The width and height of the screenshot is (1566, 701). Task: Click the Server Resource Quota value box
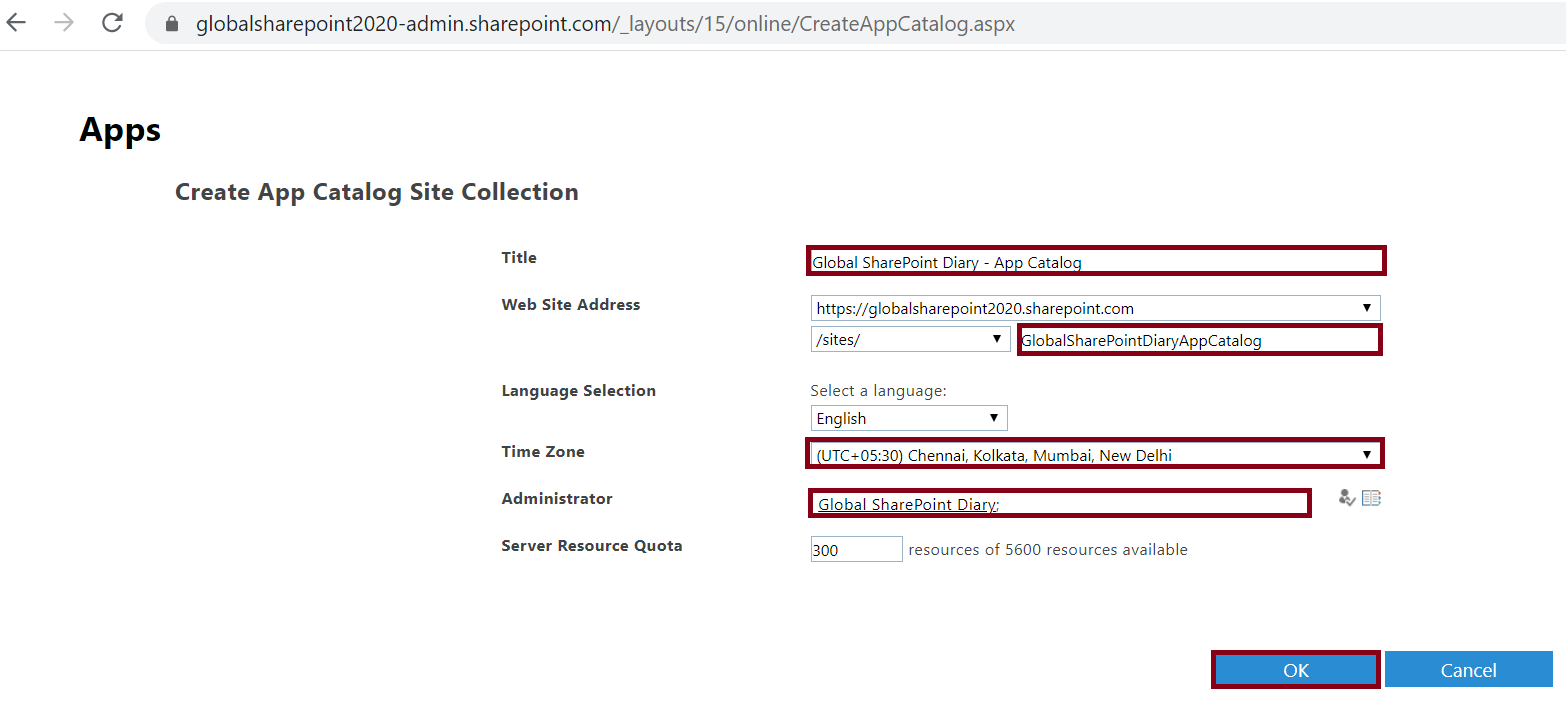click(855, 549)
